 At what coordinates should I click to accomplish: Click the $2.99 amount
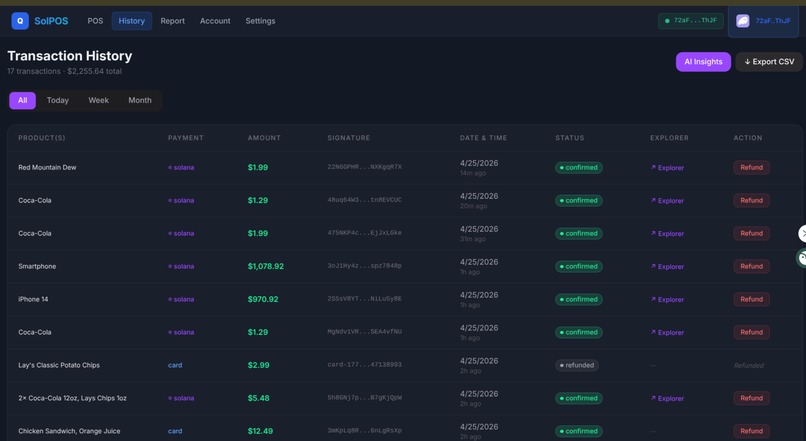click(258, 365)
